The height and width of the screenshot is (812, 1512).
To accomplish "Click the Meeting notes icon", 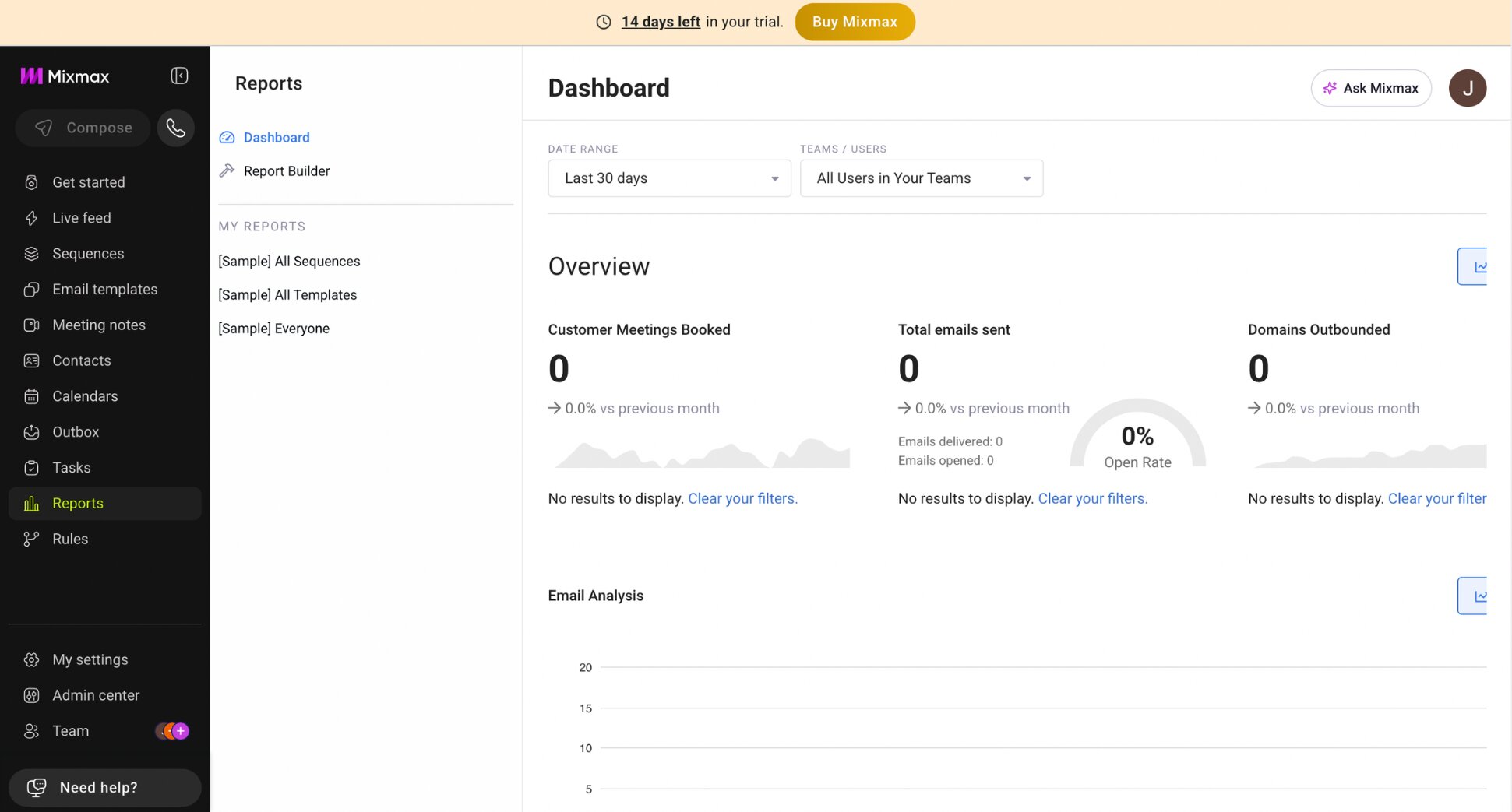I will pyautogui.click(x=31, y=325).
